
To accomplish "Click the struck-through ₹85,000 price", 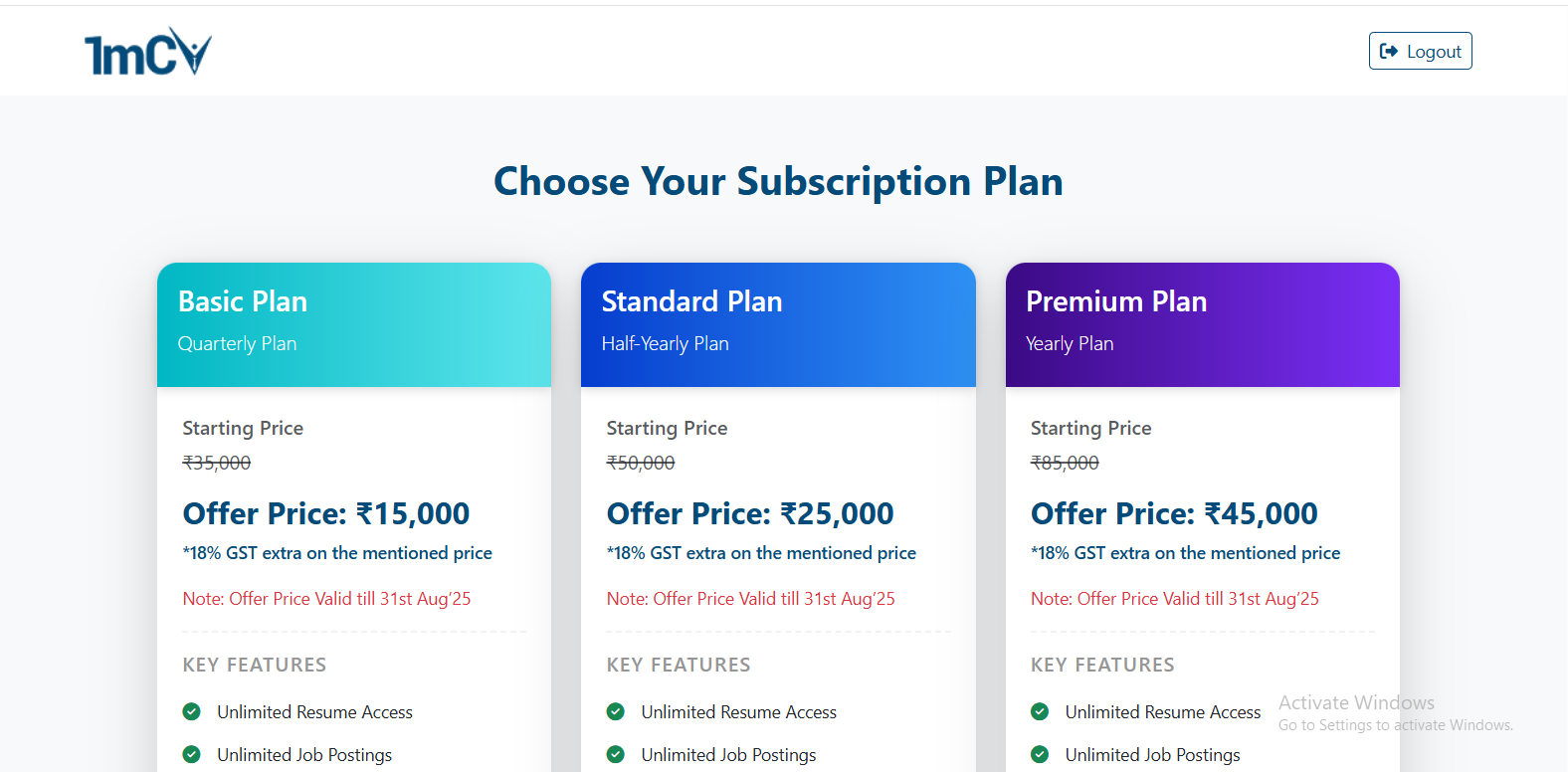I will pyautogui.click(x=1065, y=463).
